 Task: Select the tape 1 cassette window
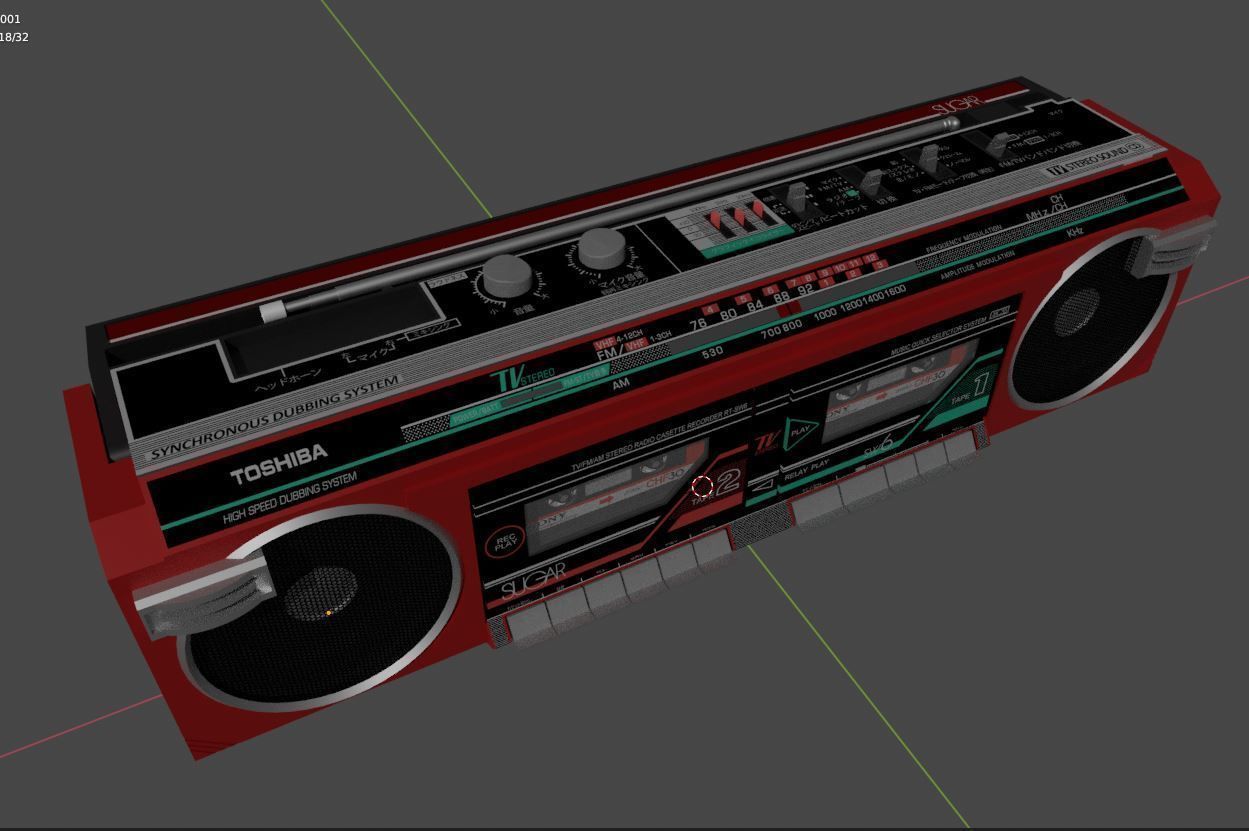click(900, 390)
